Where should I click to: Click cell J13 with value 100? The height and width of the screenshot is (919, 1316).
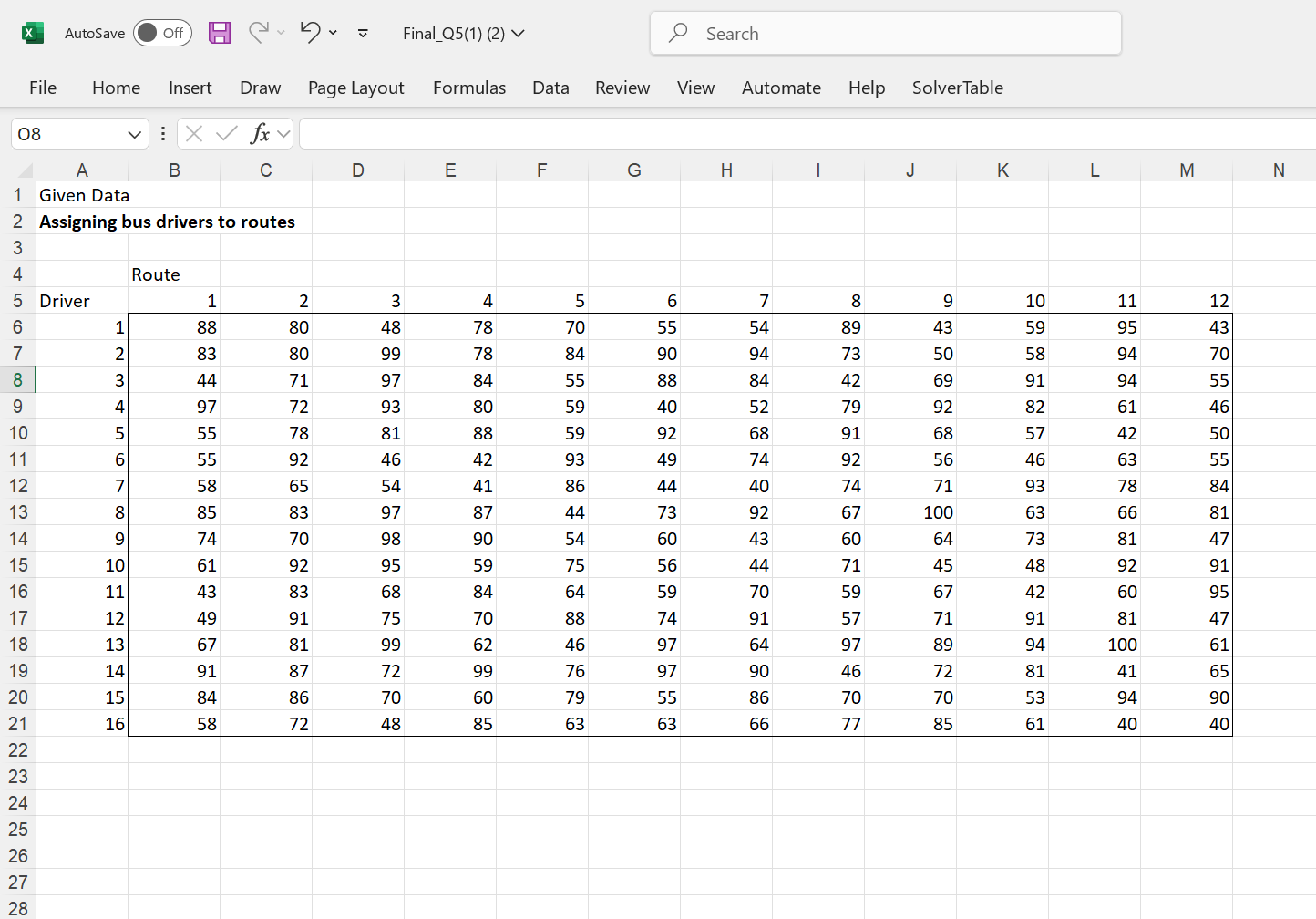910,512
